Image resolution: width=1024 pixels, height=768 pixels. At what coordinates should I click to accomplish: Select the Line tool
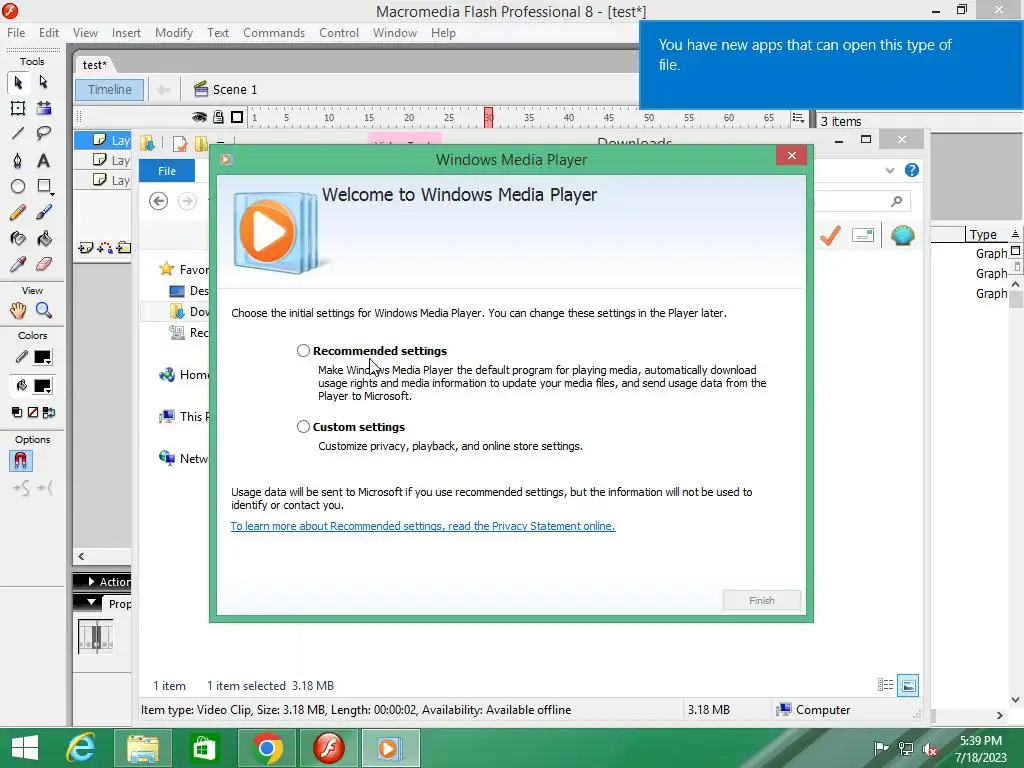18,134
